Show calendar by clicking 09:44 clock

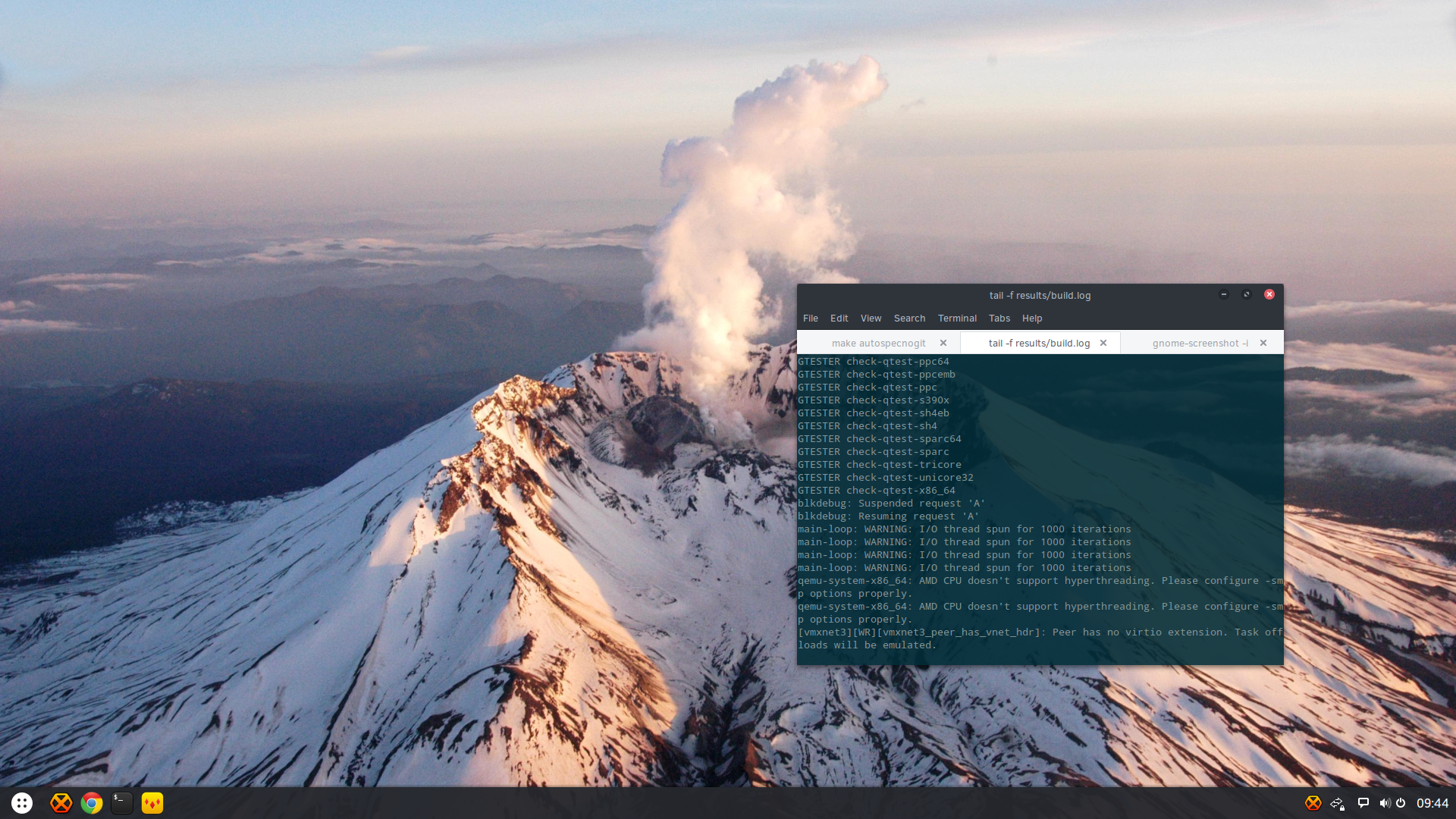(1432, 803)
